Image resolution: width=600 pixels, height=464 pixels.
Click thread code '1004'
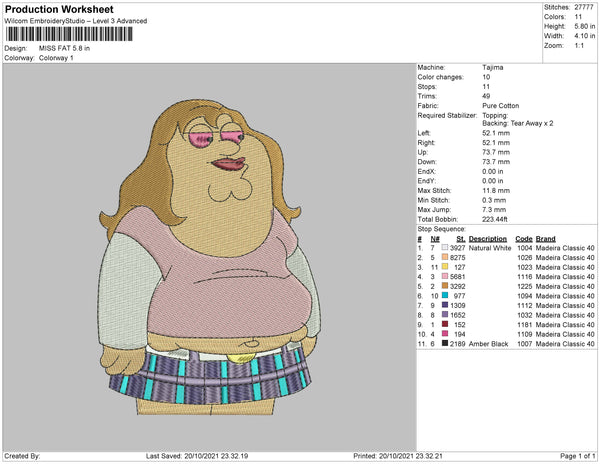[x=525, y=248]
